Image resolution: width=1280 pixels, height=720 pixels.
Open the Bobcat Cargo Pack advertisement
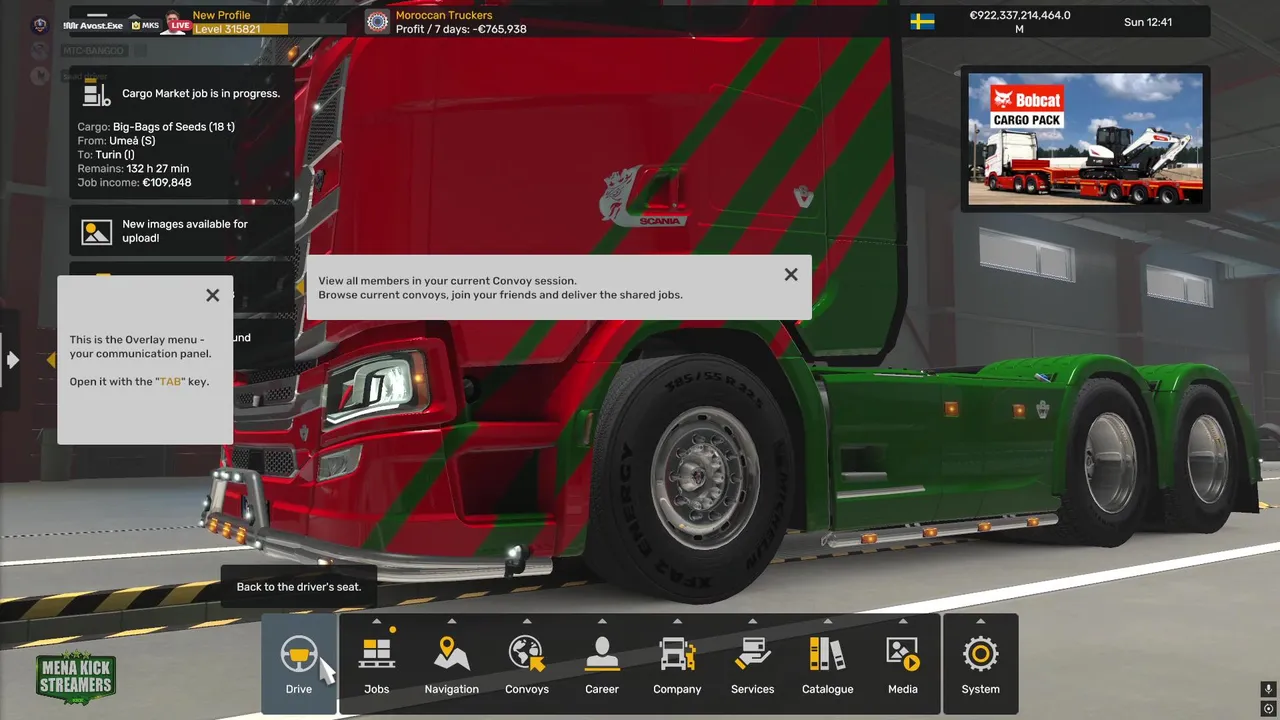pyautogui.click(x=1085, y=139)
